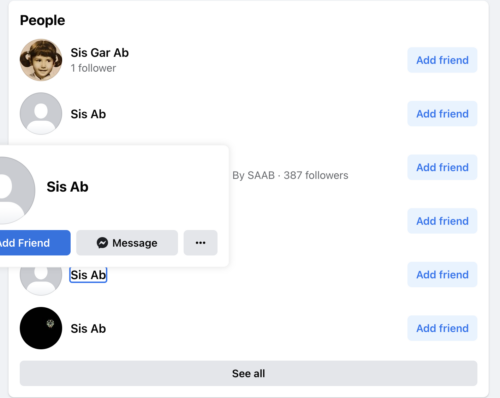
Task: Click the gray avatar of second Sis Ab
Action: tap(41, 114)
